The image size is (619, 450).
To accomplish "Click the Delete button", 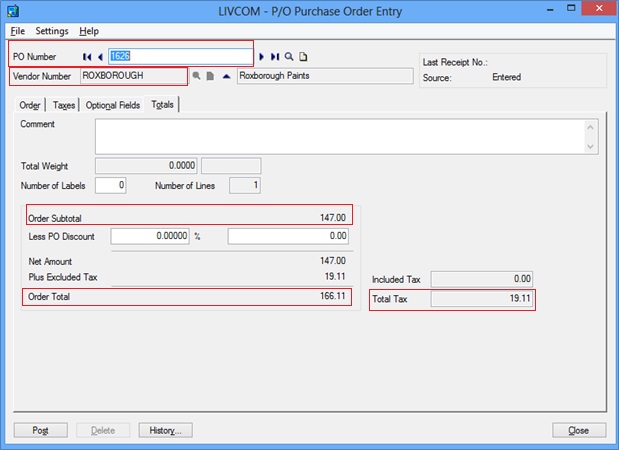I will tap(103, 430).
